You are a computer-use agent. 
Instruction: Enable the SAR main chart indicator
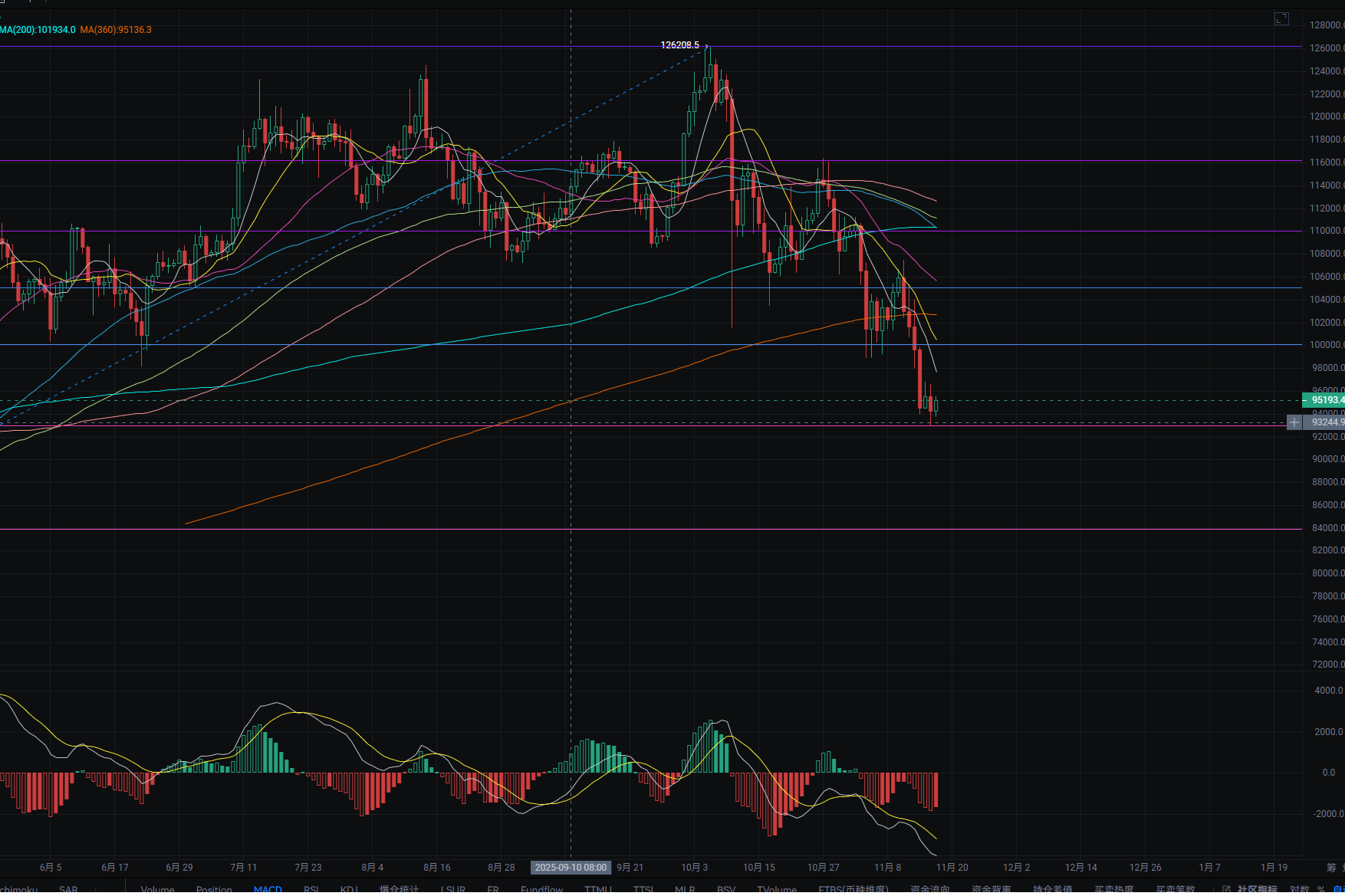coord(68,890)
